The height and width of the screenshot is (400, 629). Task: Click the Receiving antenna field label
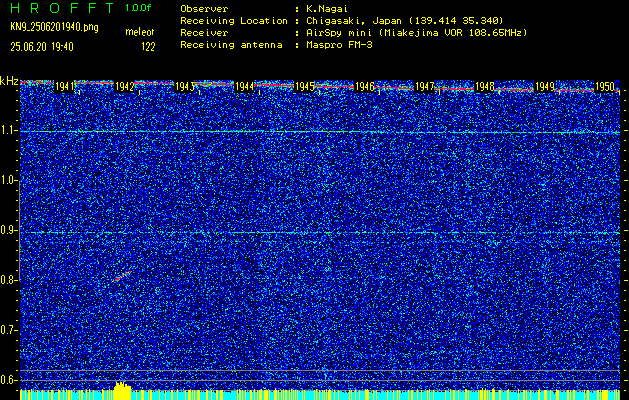pyautogui.click(x=231, y=45)
